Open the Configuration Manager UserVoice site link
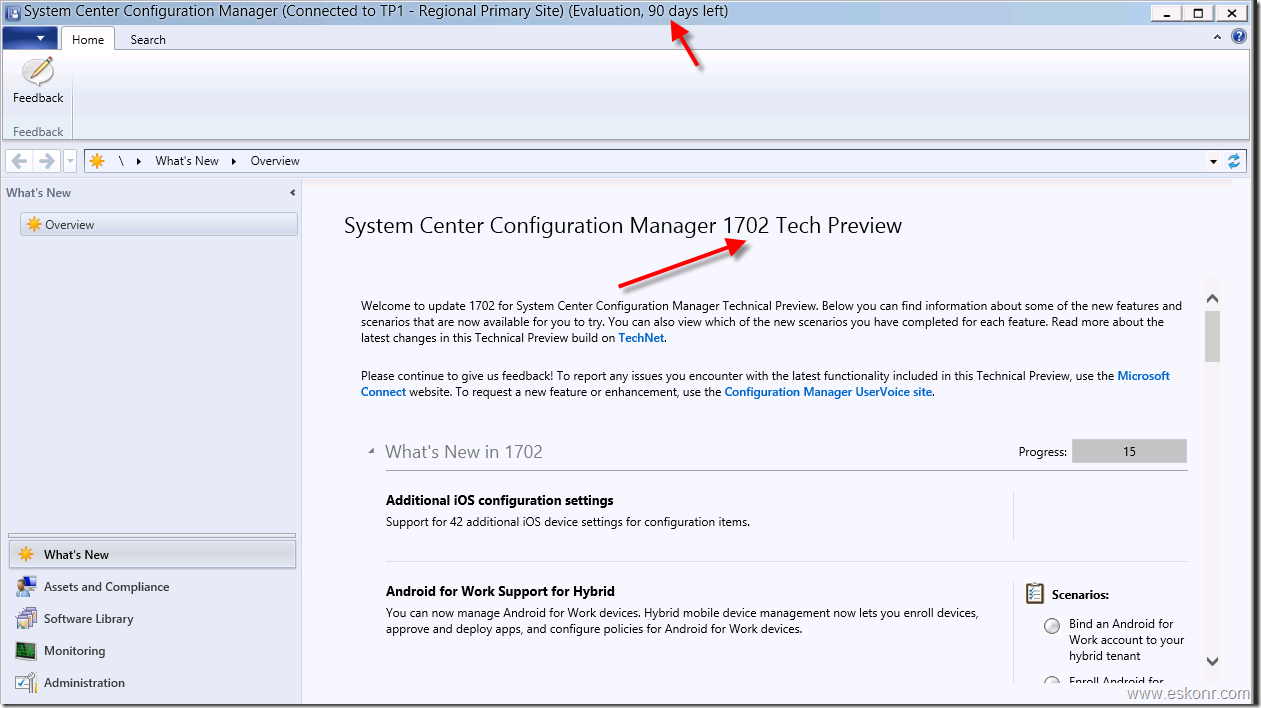This screenshot has height=708, width=1261. tap(828, 392)
